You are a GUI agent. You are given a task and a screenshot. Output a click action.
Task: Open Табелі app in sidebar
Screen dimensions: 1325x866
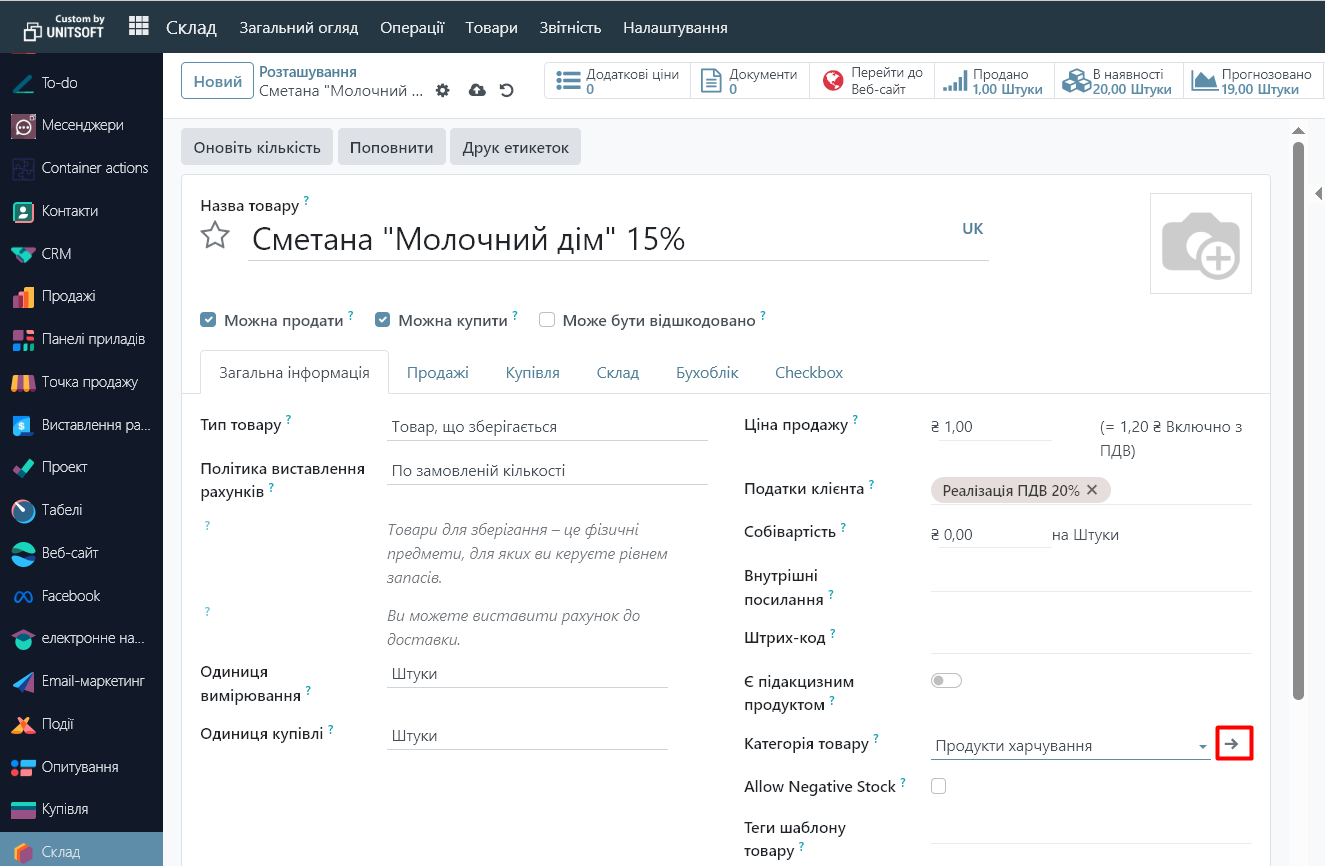click(81, 510)
